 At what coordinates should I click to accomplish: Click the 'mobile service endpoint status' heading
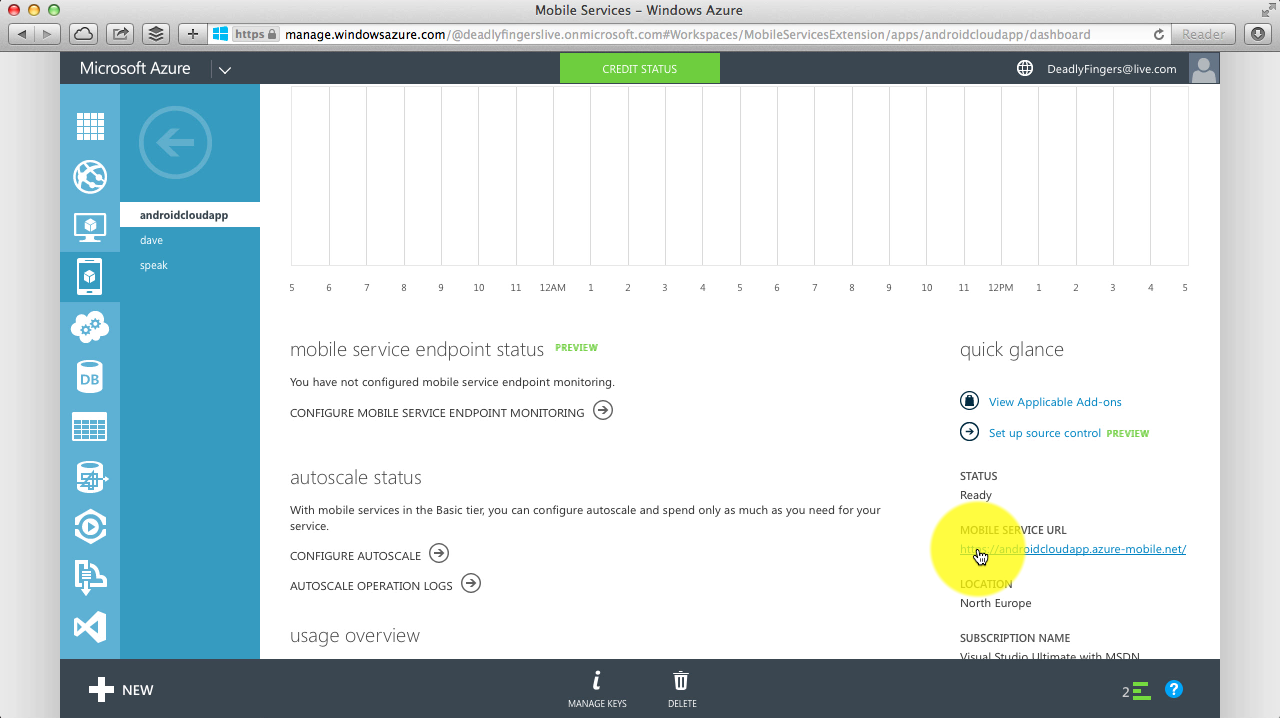pos(417,350)
